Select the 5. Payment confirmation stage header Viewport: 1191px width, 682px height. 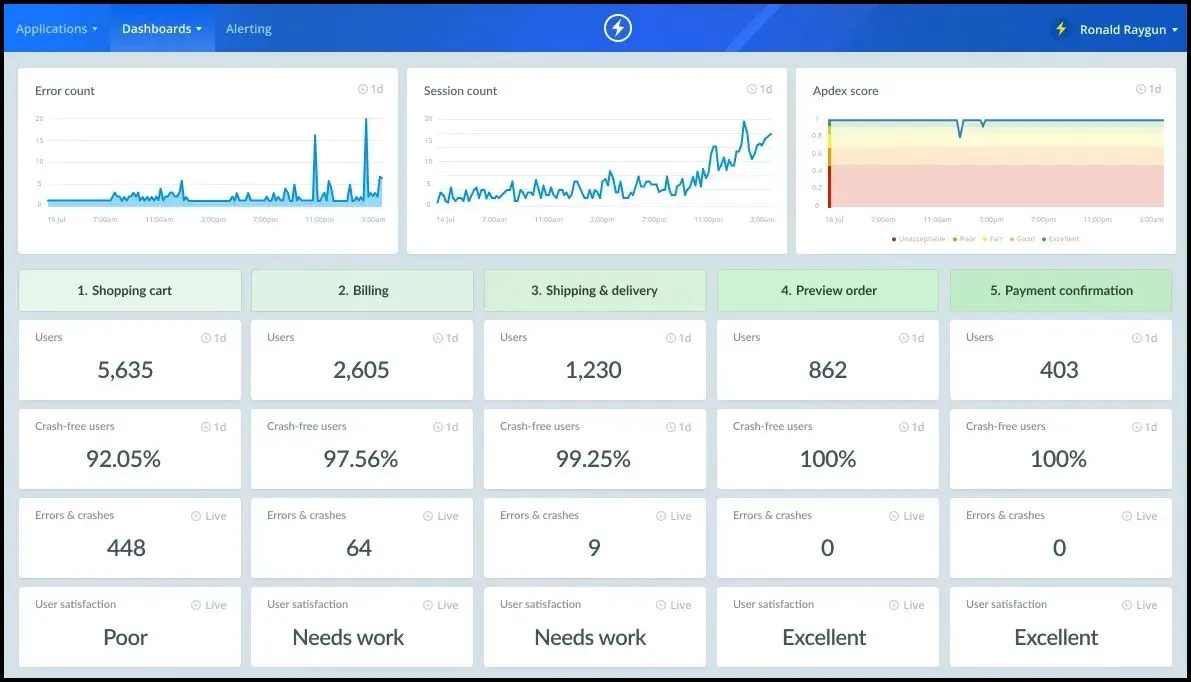(1061, 290)
